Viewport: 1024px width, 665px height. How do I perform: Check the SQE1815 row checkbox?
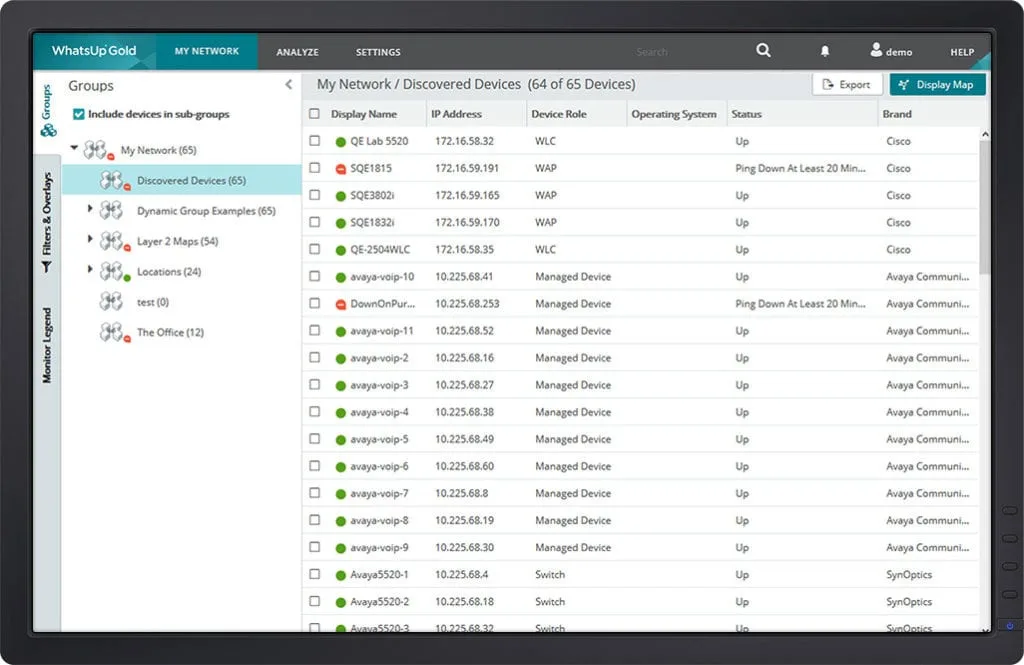click(x=315, y=168)
